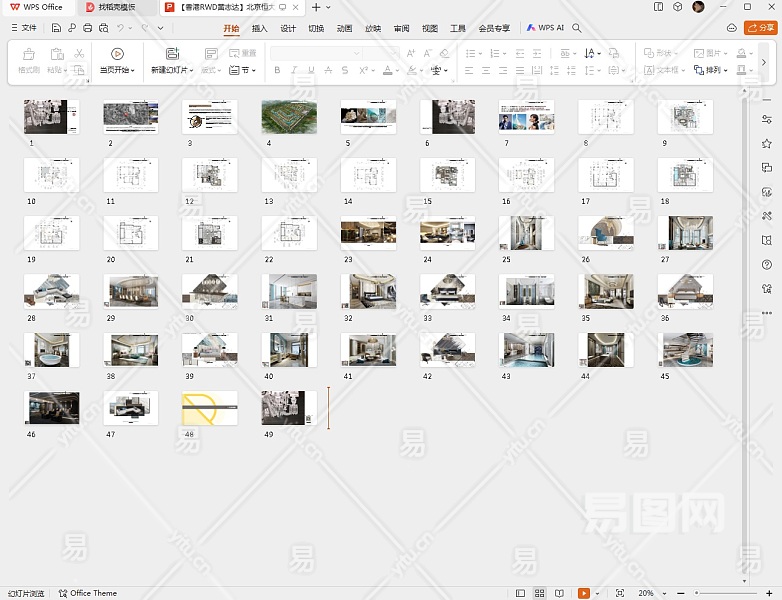782x600 pixels.
Task: Select slide 4 thumbnail with aerial rendering
Action: pyautogui.click(x=289, y=117)
